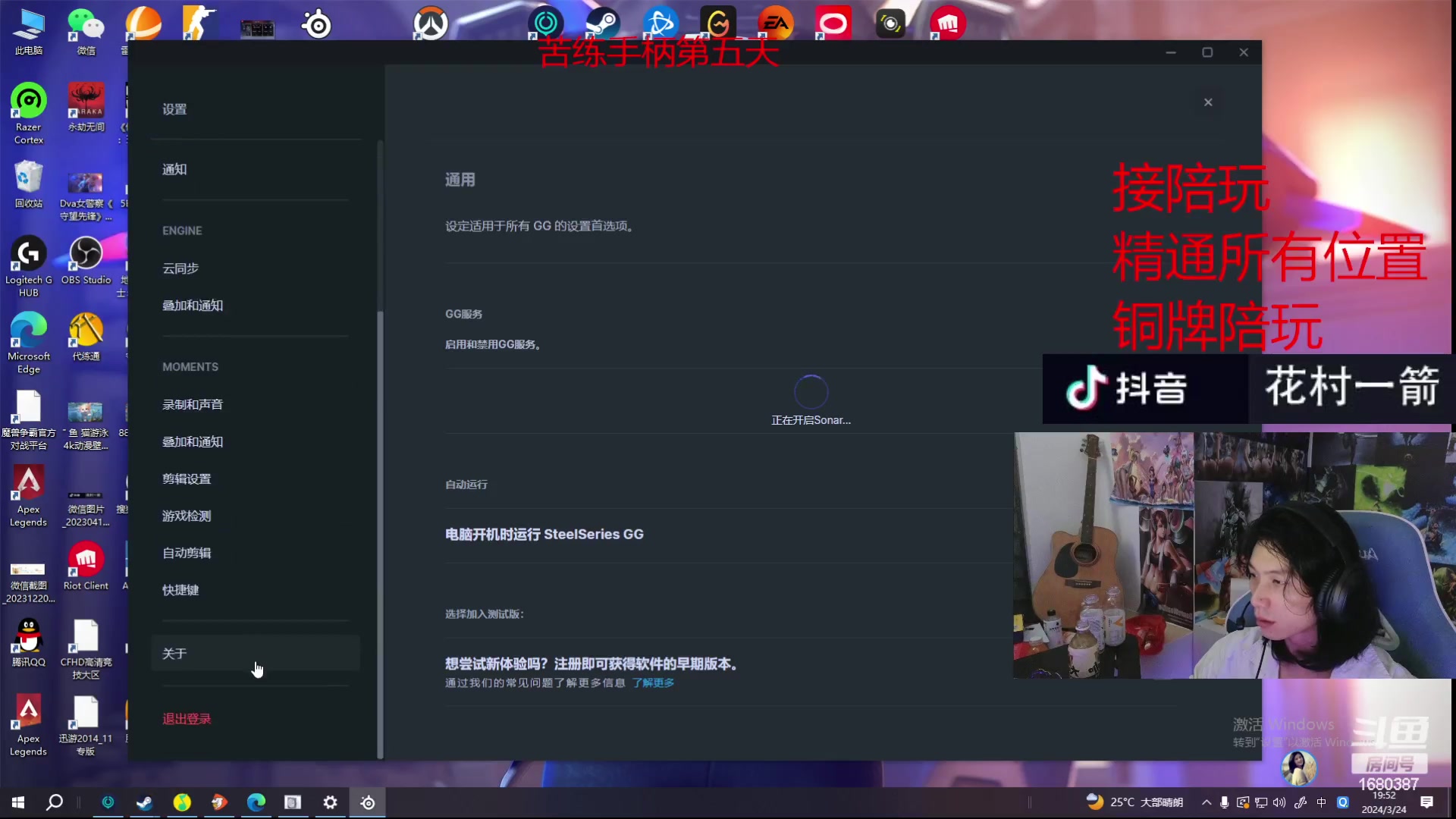Click the input method 中 tray indicator
1456x819 pixels.
(1321, 802)
